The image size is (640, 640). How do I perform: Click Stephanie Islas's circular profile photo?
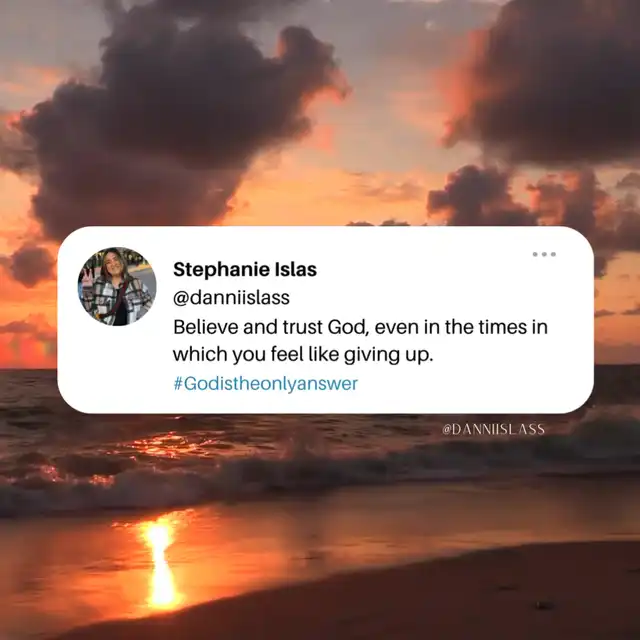[x=117, y=286]
